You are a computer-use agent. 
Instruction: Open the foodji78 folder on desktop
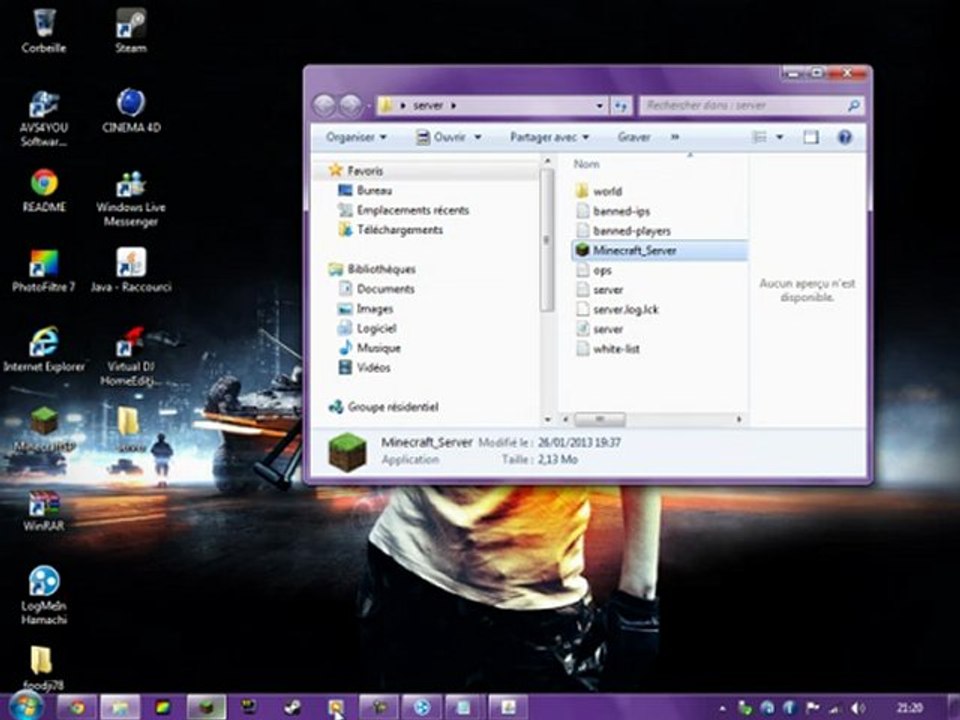click(x=42, y=667)
